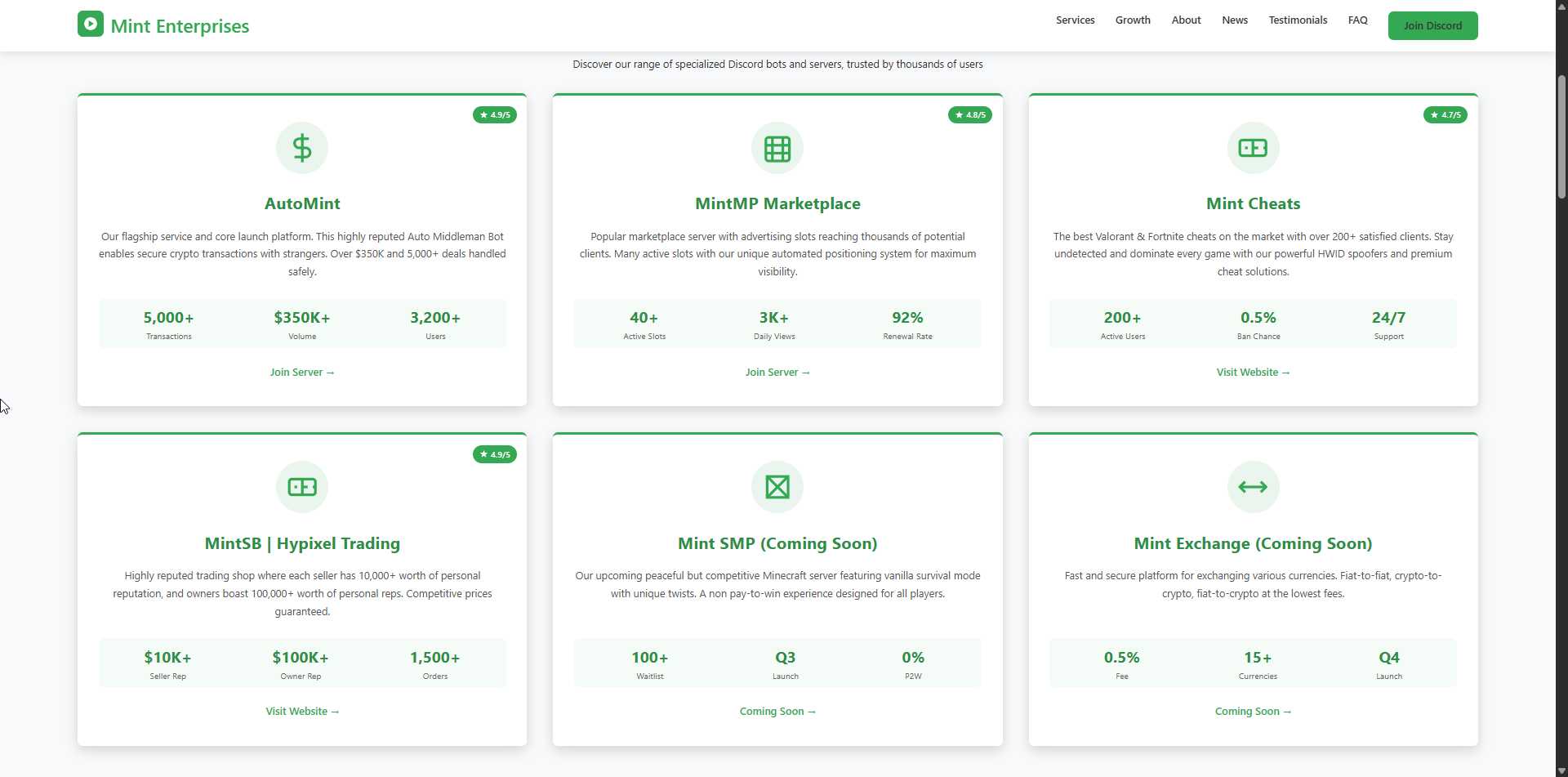This screenshot has width=1568, height=777.
Task: Click the $100K+ Owner Rep stat
Action: click(x=301, y=664)
